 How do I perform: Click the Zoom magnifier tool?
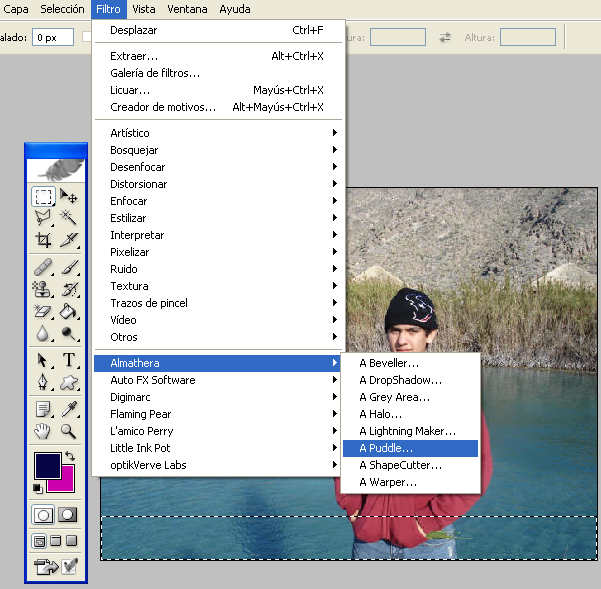coord(69,431)
